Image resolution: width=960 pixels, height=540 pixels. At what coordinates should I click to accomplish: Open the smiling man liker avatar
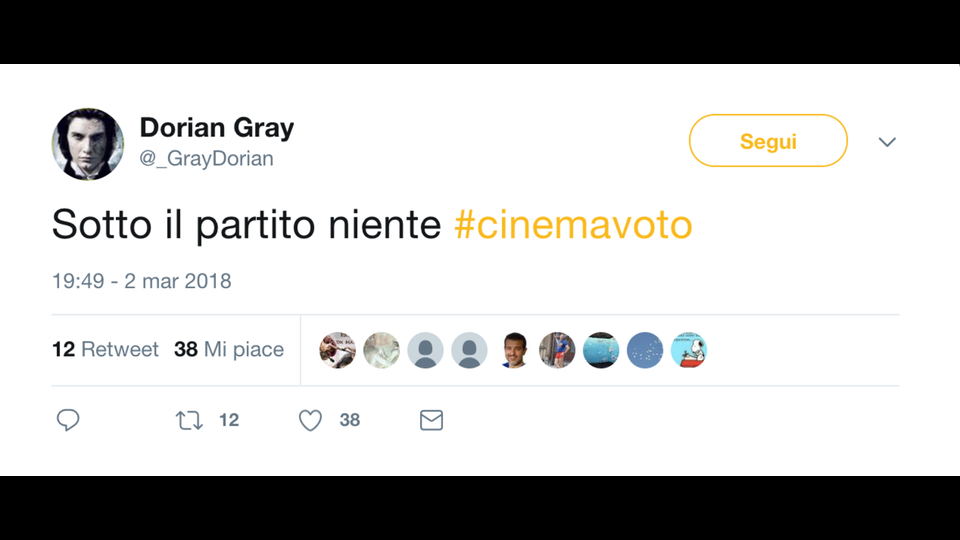coord(513,350)
